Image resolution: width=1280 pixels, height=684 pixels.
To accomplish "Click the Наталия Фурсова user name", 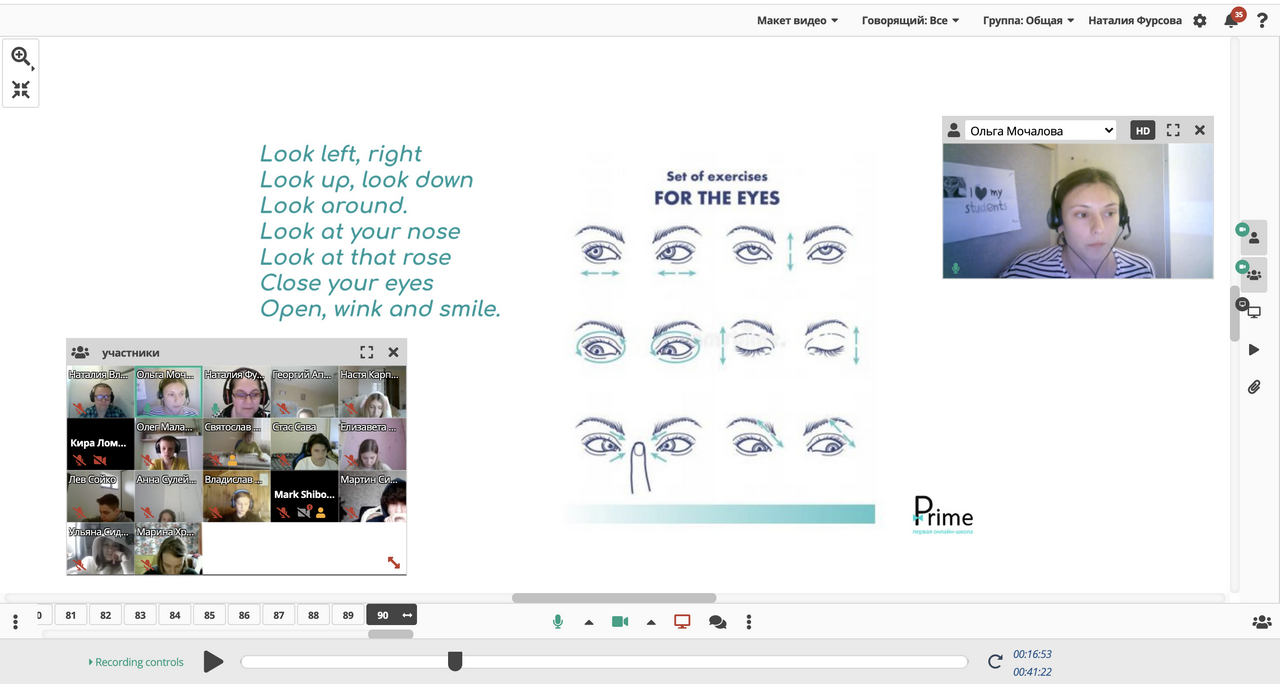I will click(x=1135, y=21).
